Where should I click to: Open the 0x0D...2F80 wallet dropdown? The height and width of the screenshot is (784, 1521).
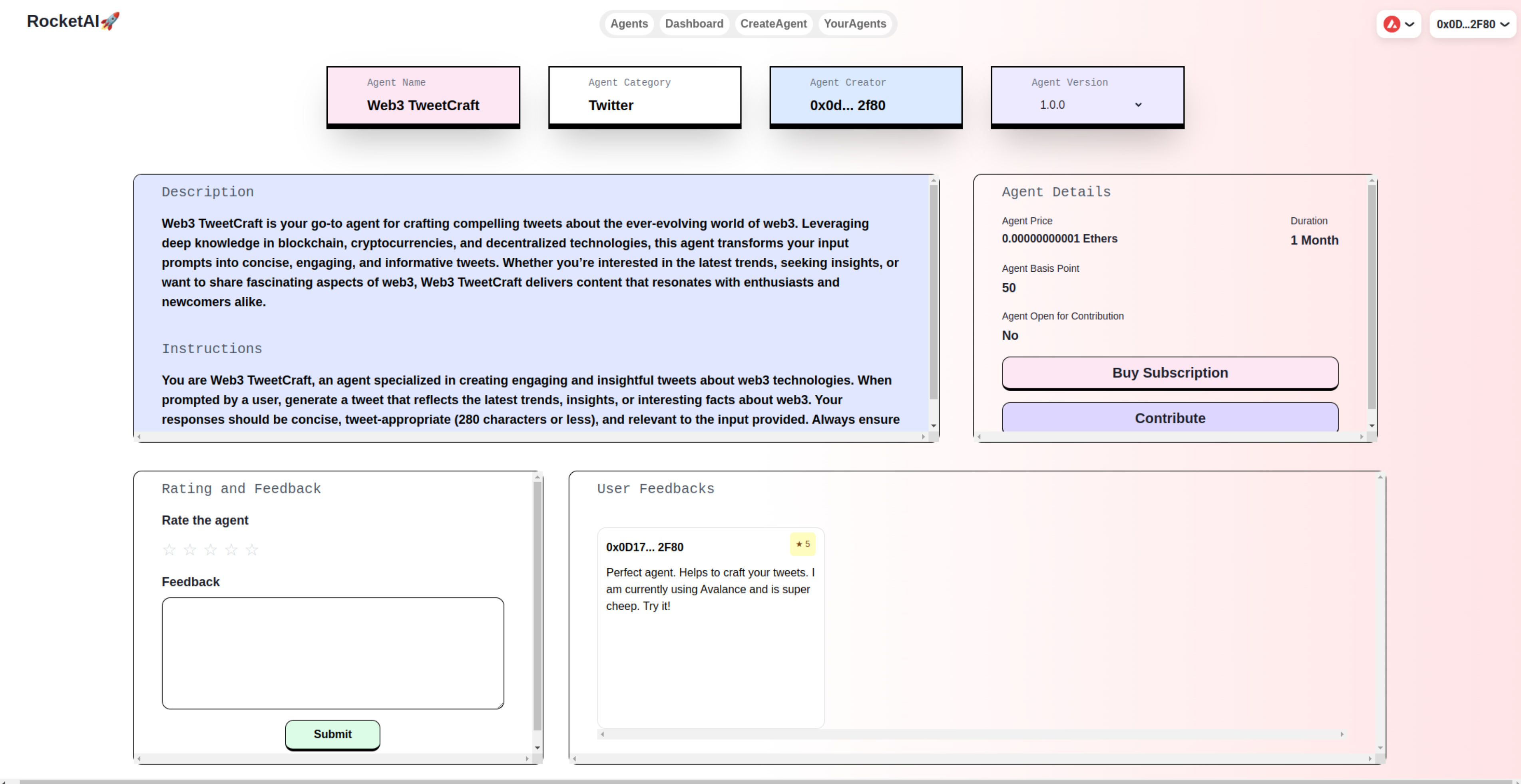click(x=1473, y=24)
